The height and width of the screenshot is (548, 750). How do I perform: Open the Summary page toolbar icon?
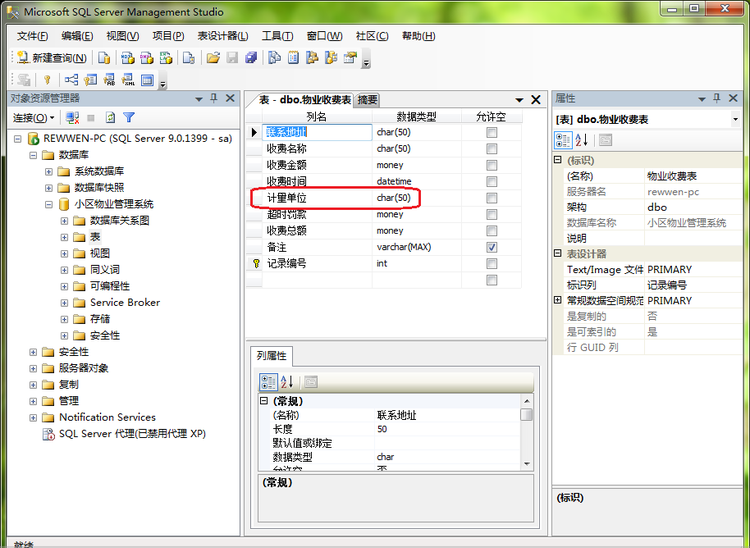pos(293,58)
